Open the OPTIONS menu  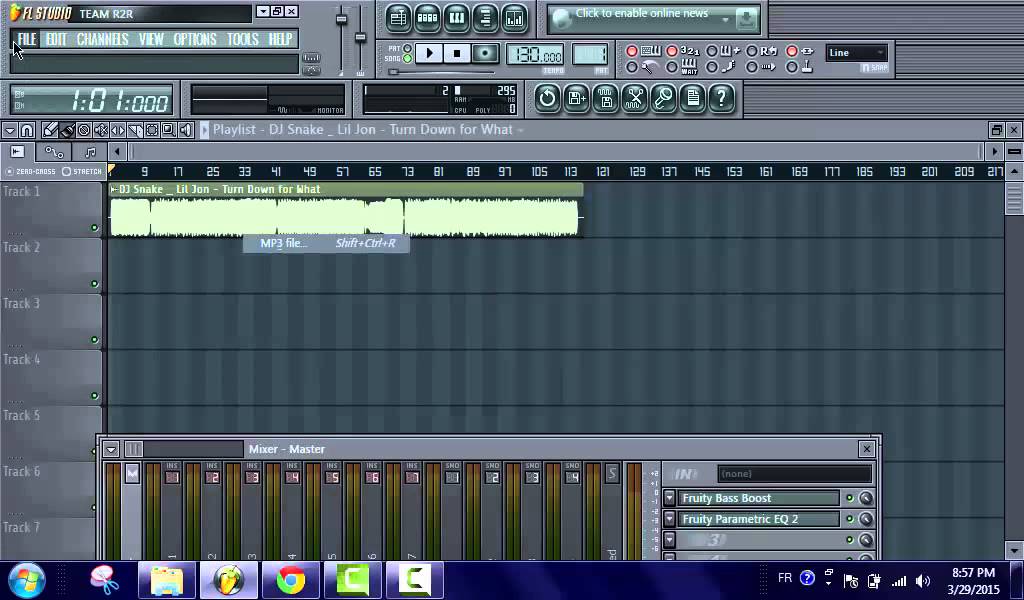[195, 39]
